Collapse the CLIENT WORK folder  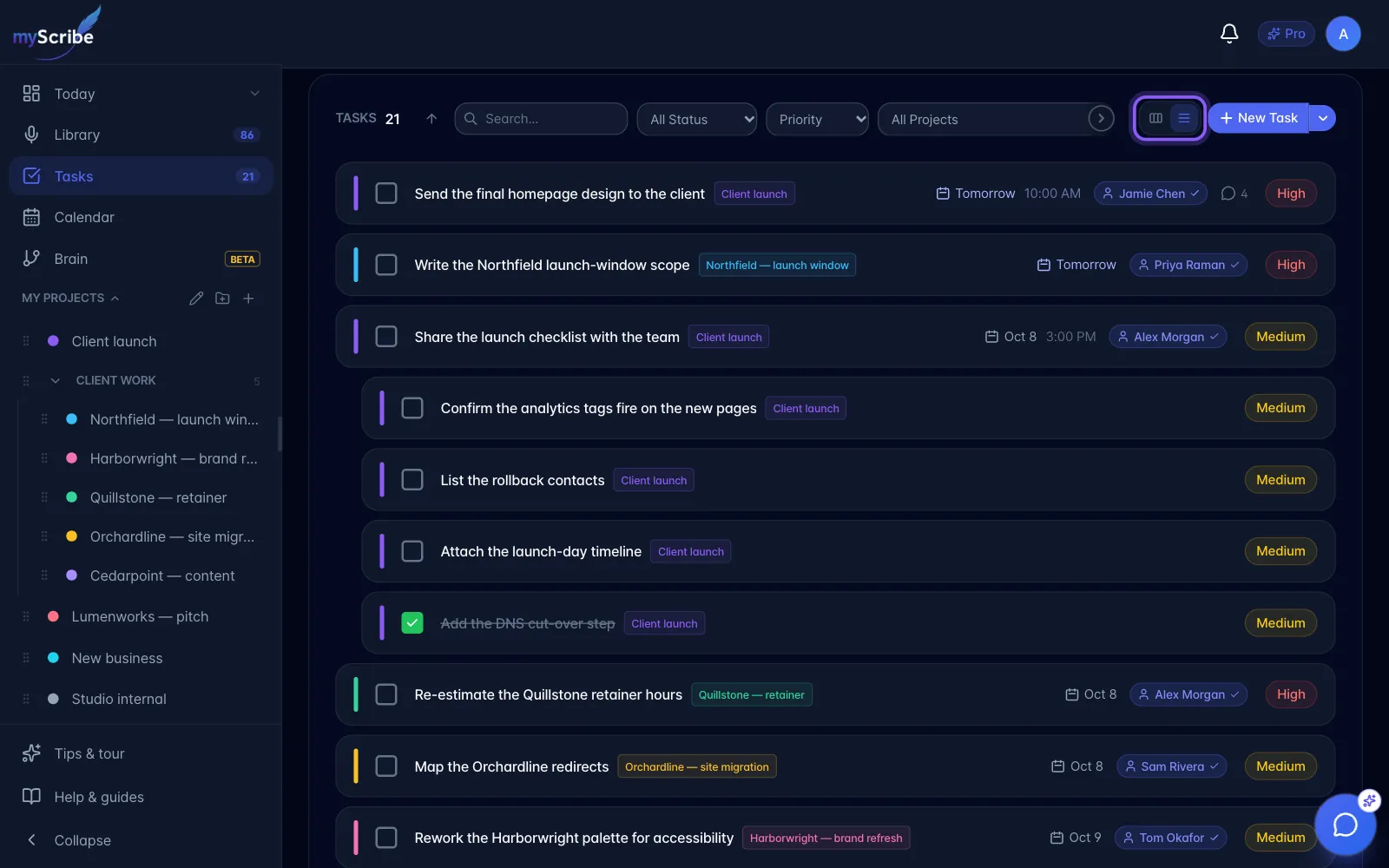pyautogui.click(x=56, y=380)
